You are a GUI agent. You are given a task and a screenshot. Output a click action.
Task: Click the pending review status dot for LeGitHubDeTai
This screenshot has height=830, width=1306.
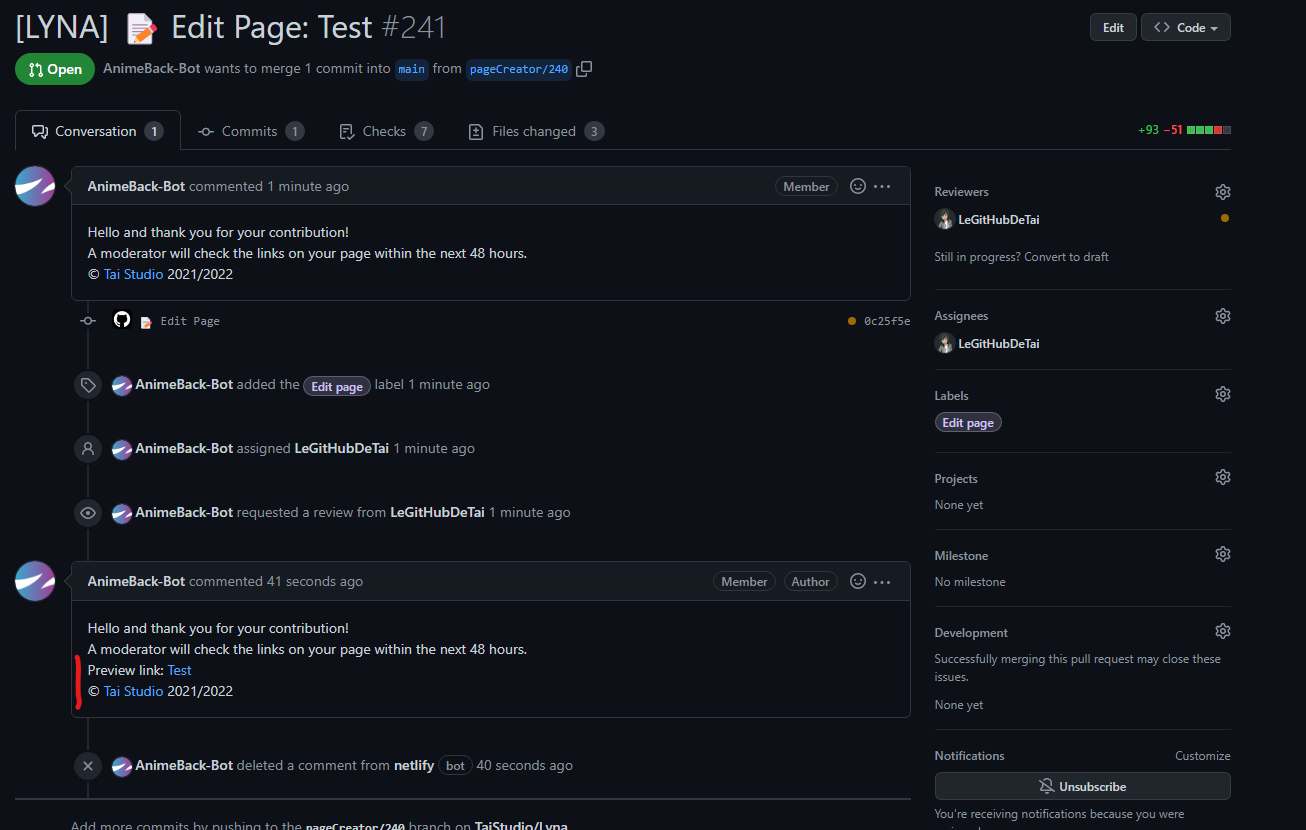point(1225,218)
